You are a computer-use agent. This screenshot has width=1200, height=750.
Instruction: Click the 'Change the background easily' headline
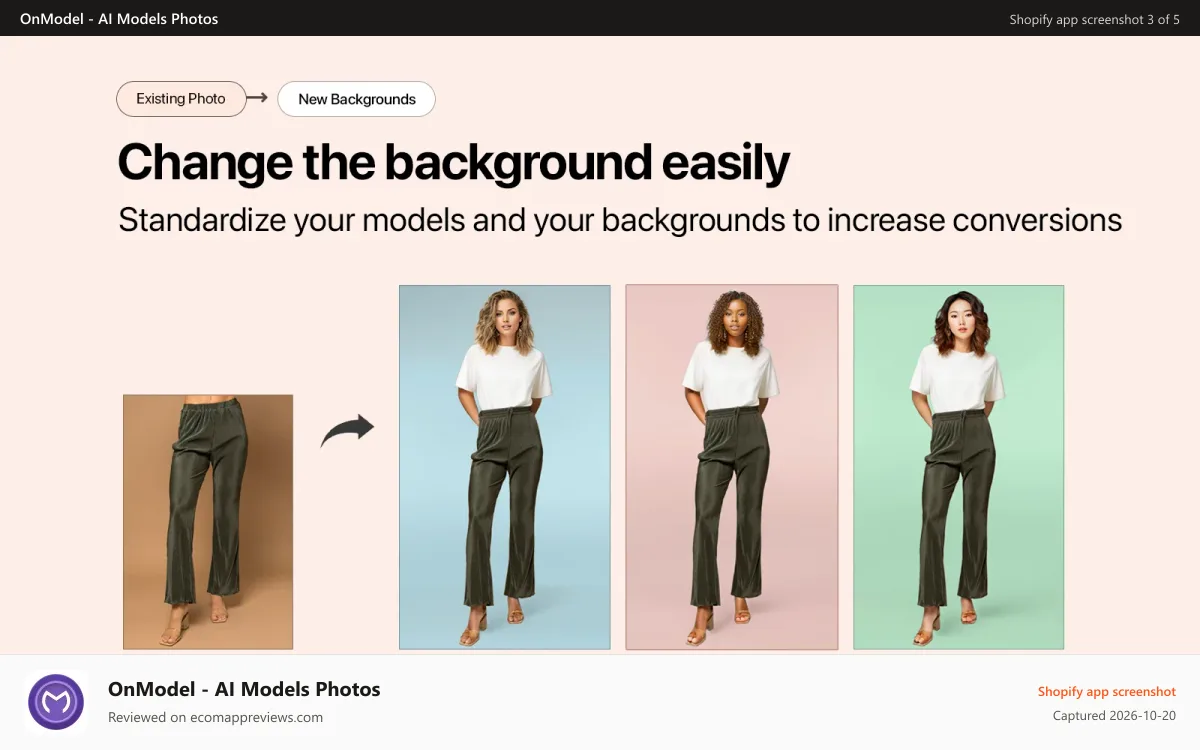tap(453, 162)
